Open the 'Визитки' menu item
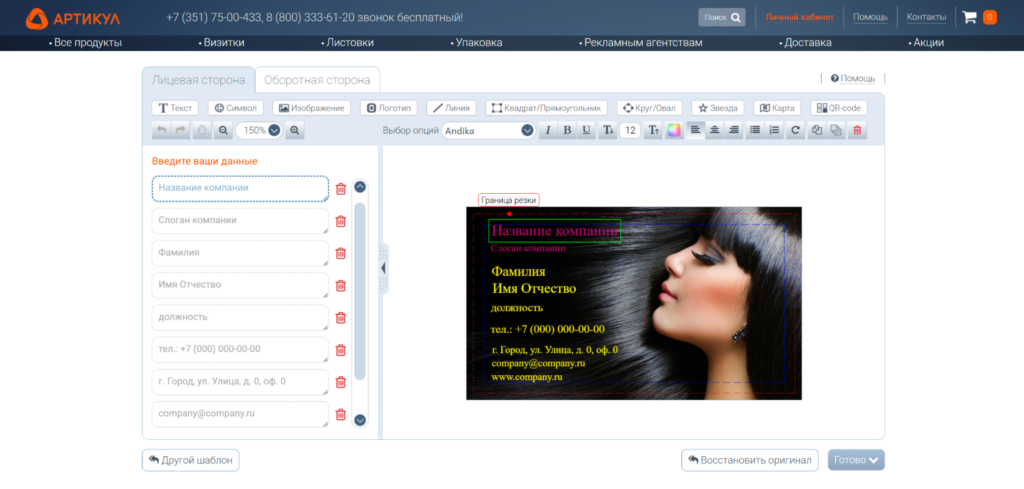The image size is (1024, 489). coord(222,43)
